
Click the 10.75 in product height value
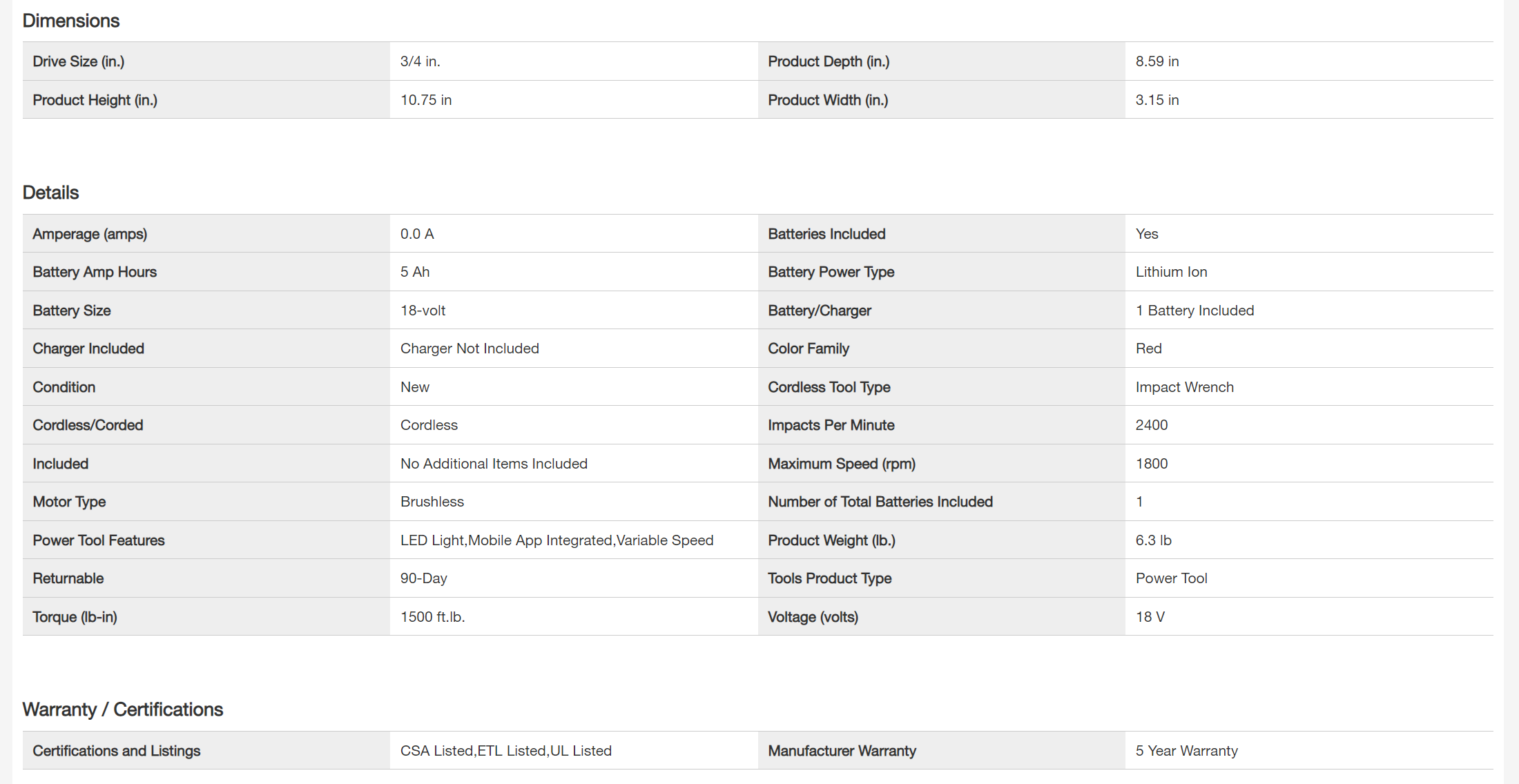(x=426, y=100)
